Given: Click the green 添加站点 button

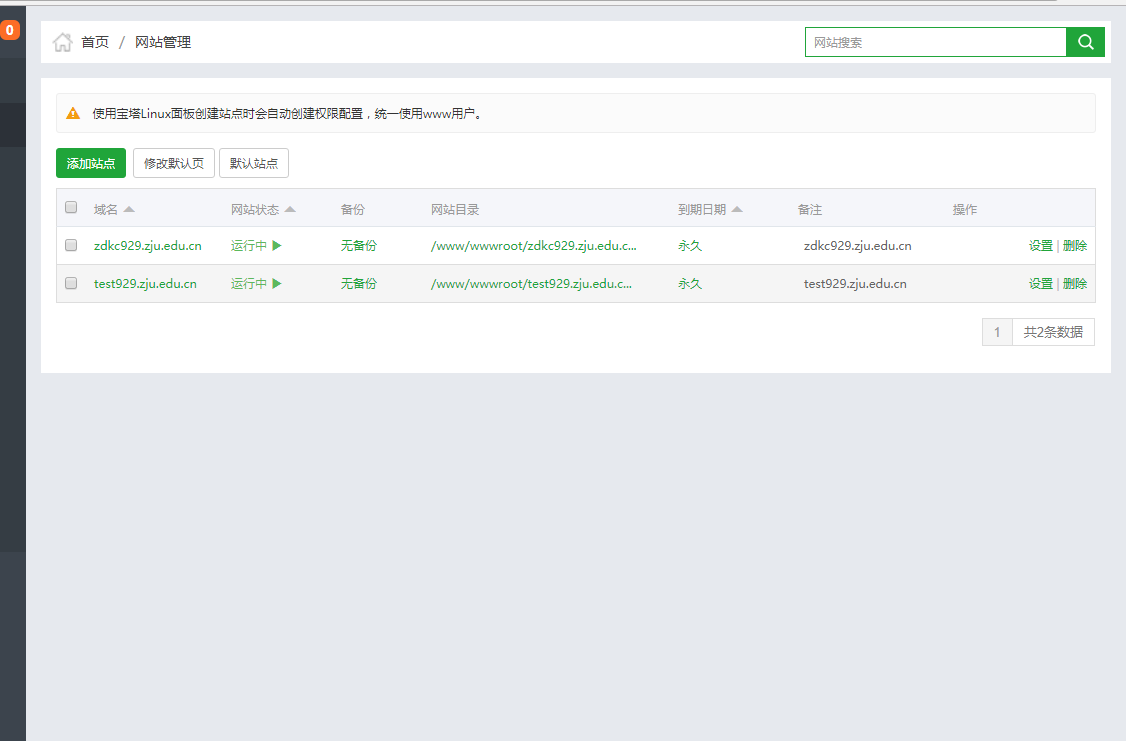Looking at the screenshot, I should tap(91, 163).
